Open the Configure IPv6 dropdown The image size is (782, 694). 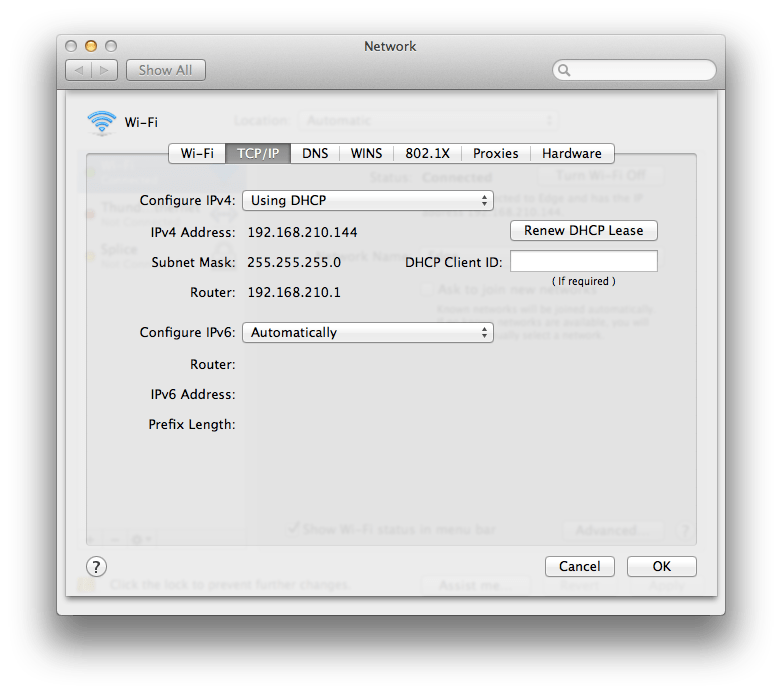coord(368,333)
